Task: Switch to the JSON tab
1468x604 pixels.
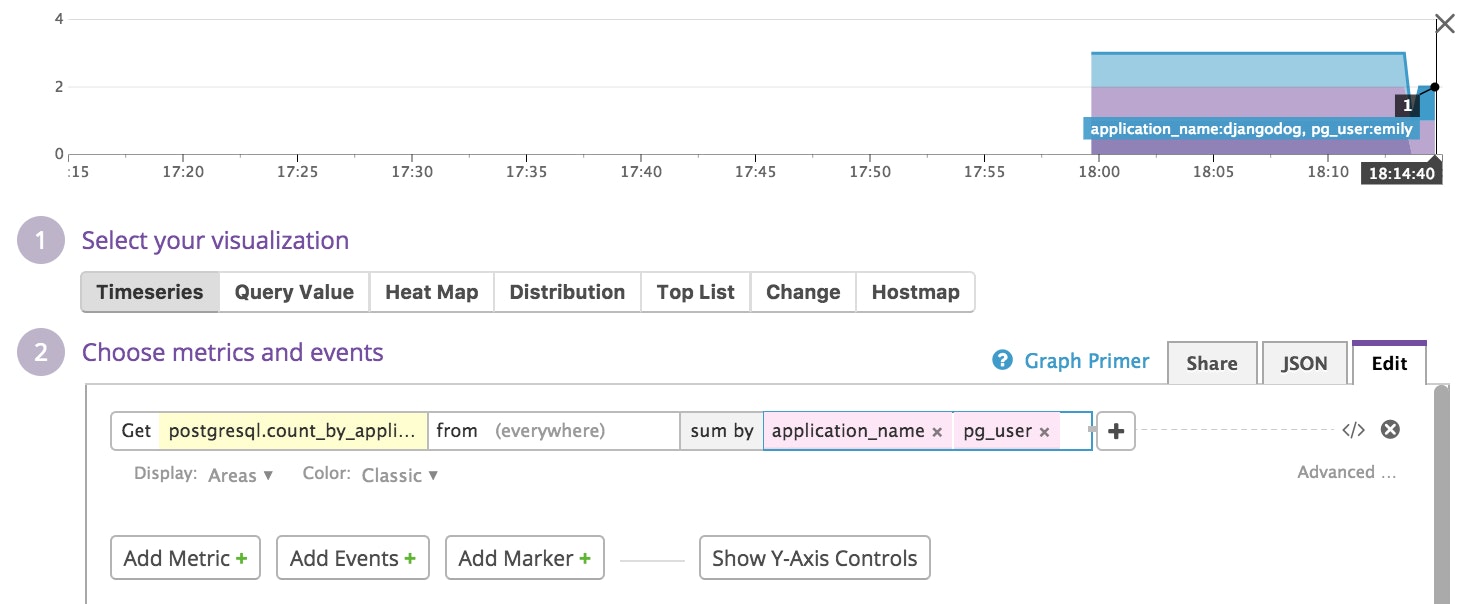Action: pos(1304,364)
